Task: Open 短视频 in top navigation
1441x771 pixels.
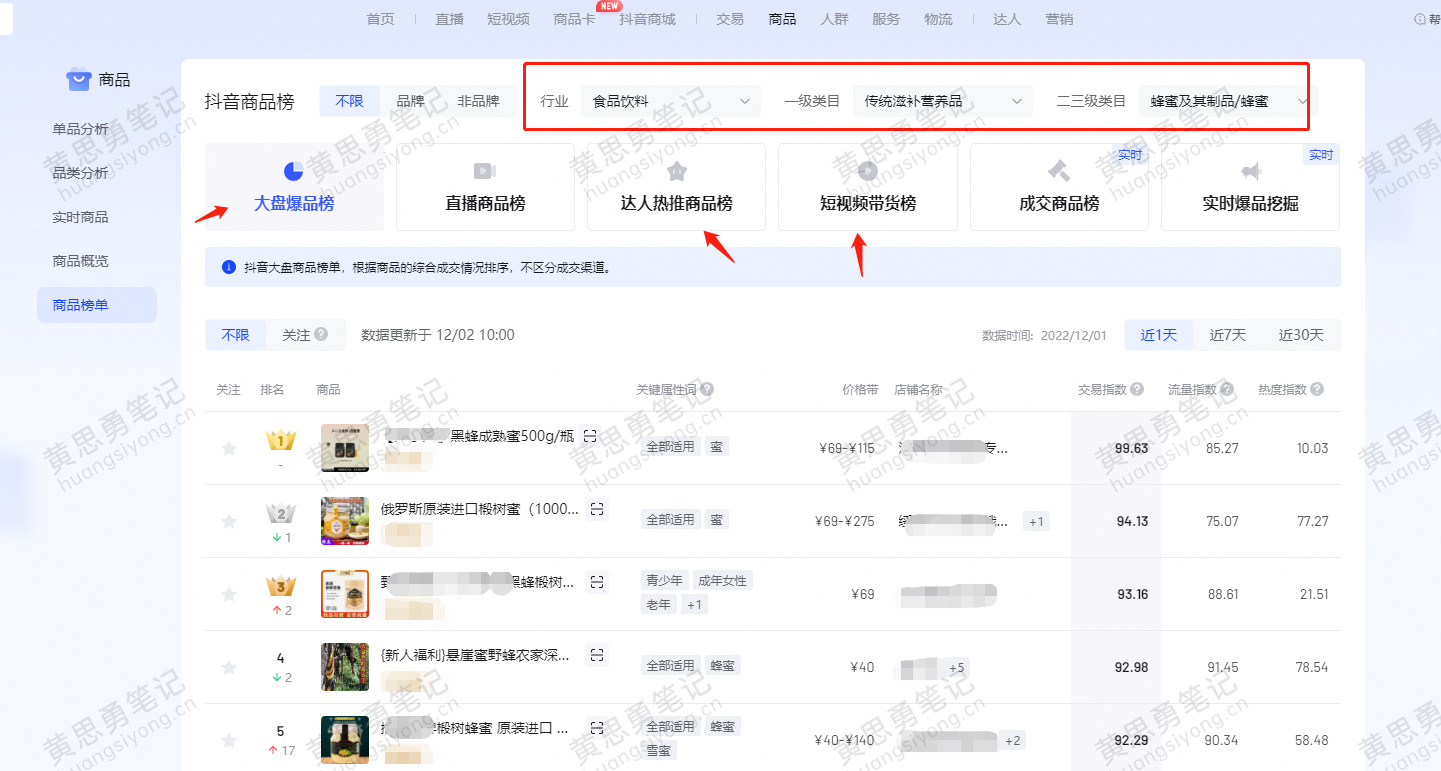Action: tap(508, 19)
